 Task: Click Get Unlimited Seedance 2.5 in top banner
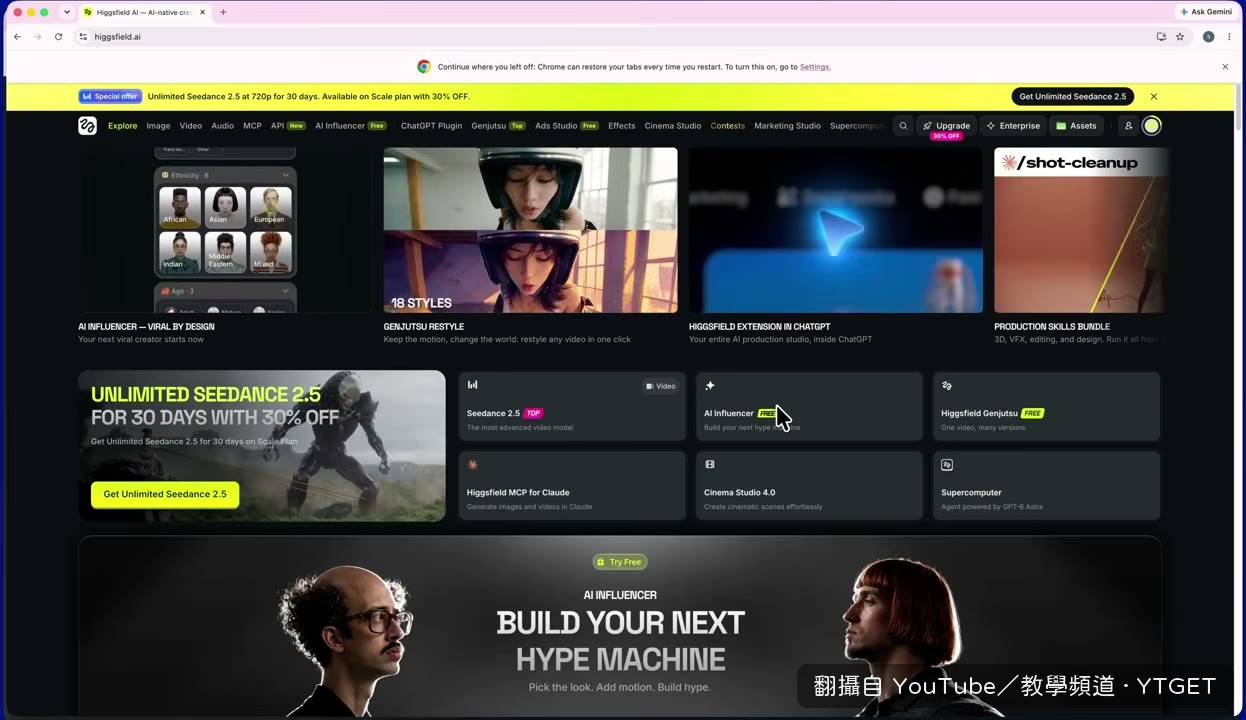point(1073,97)
